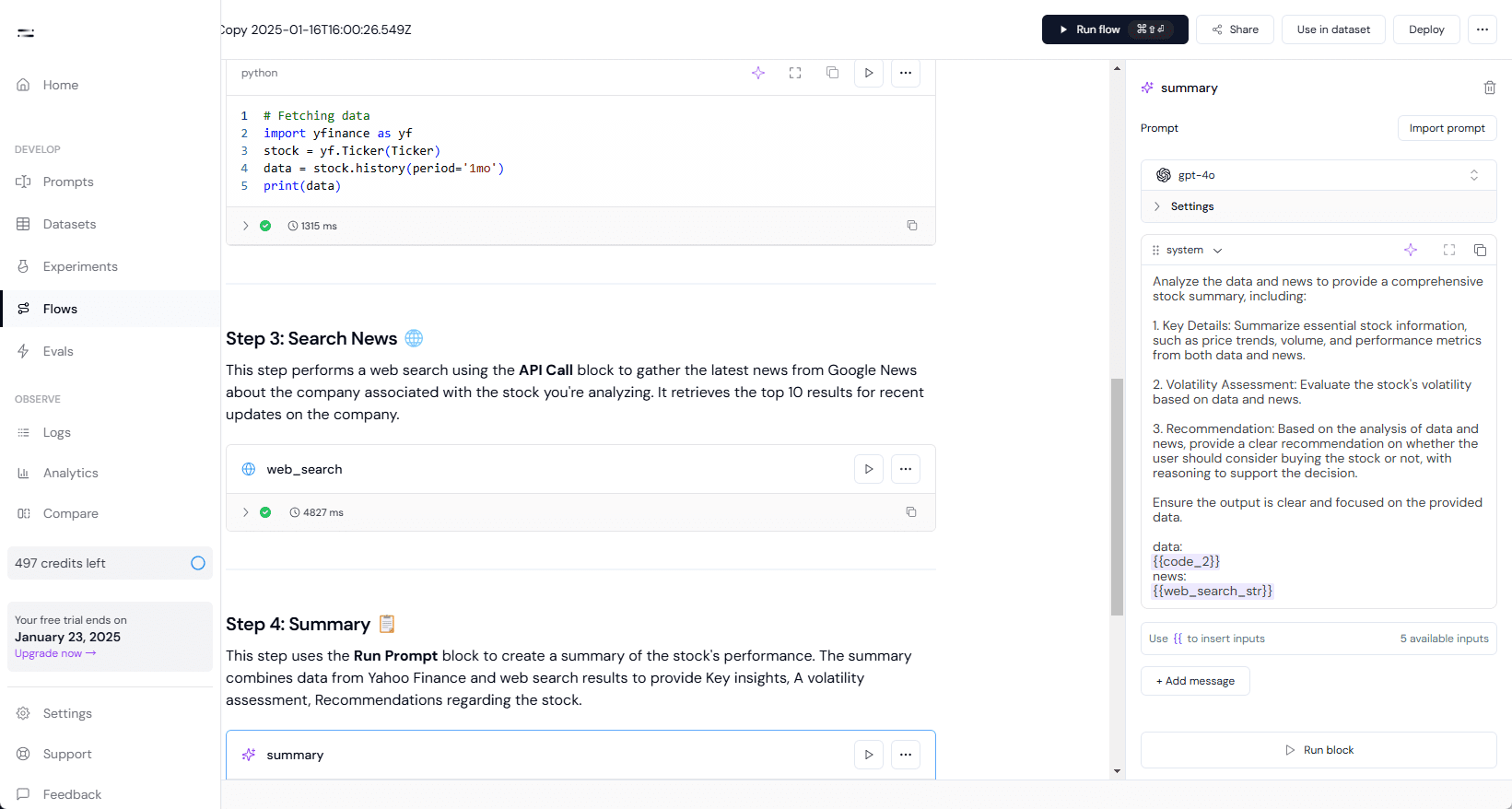Open python block more options
The image size is (1512, 809).
(906, 73)
